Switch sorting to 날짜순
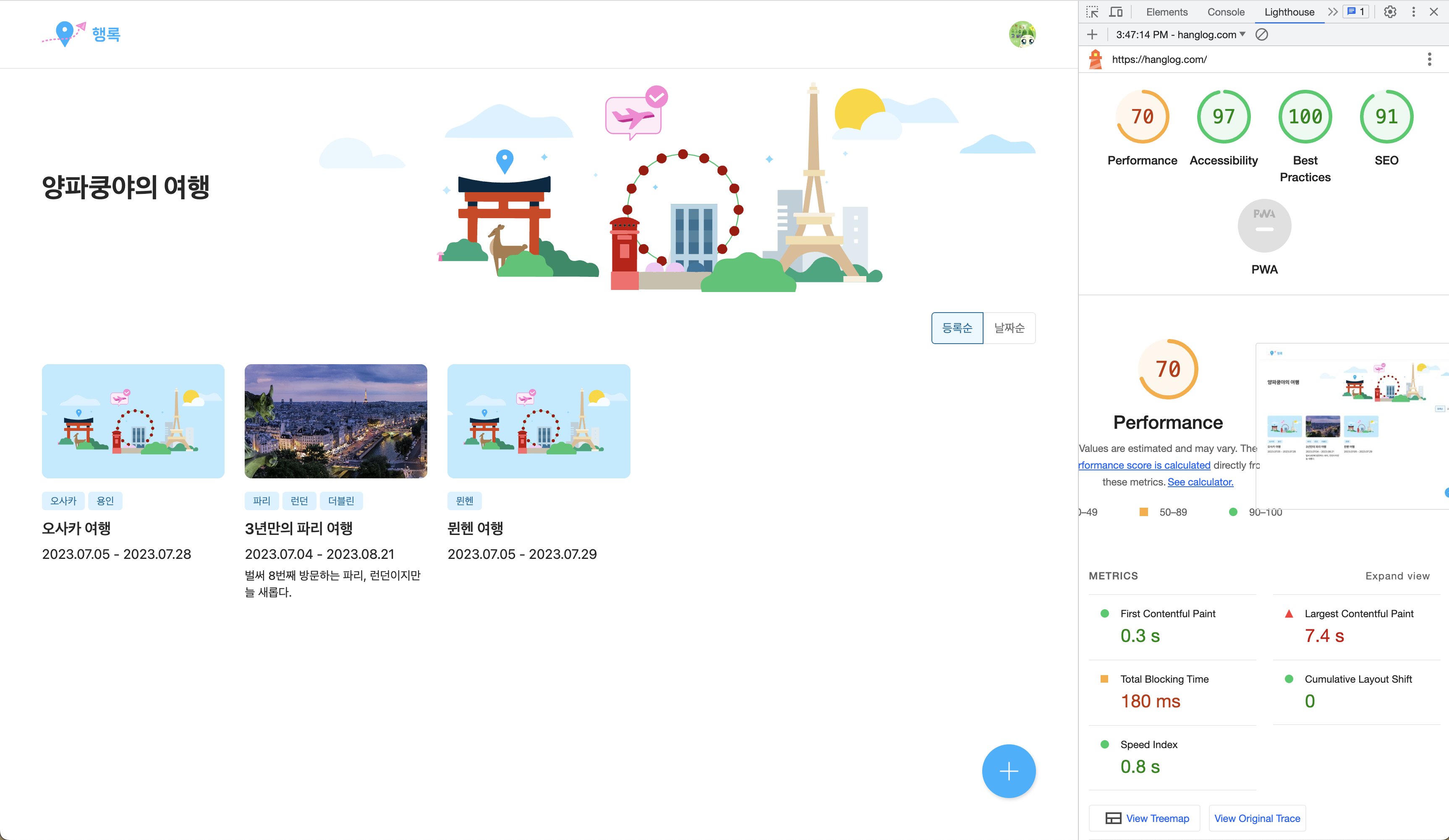 (x=1009, y=328)
